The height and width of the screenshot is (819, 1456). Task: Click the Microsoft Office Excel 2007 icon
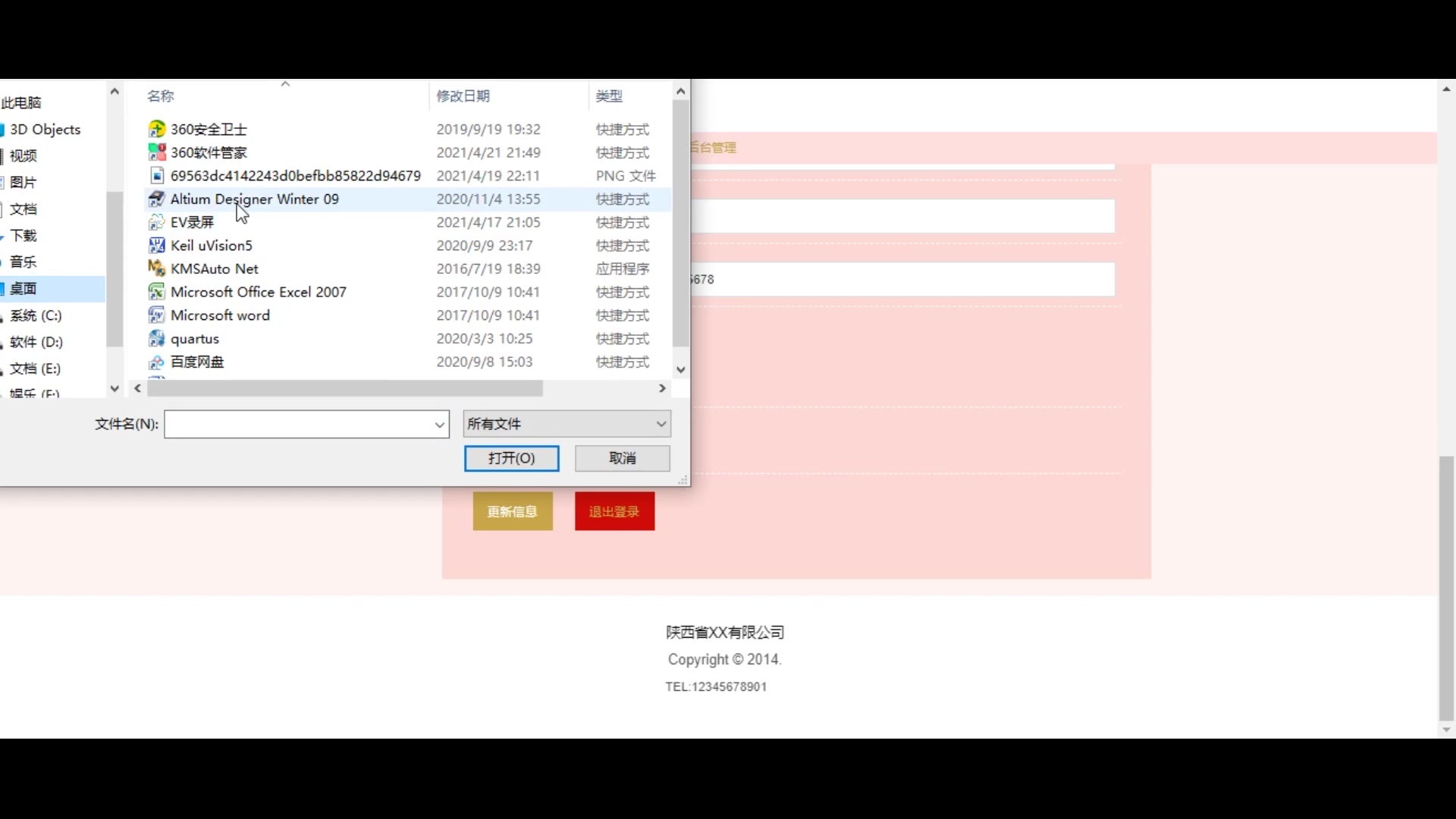tap(156, 292)
